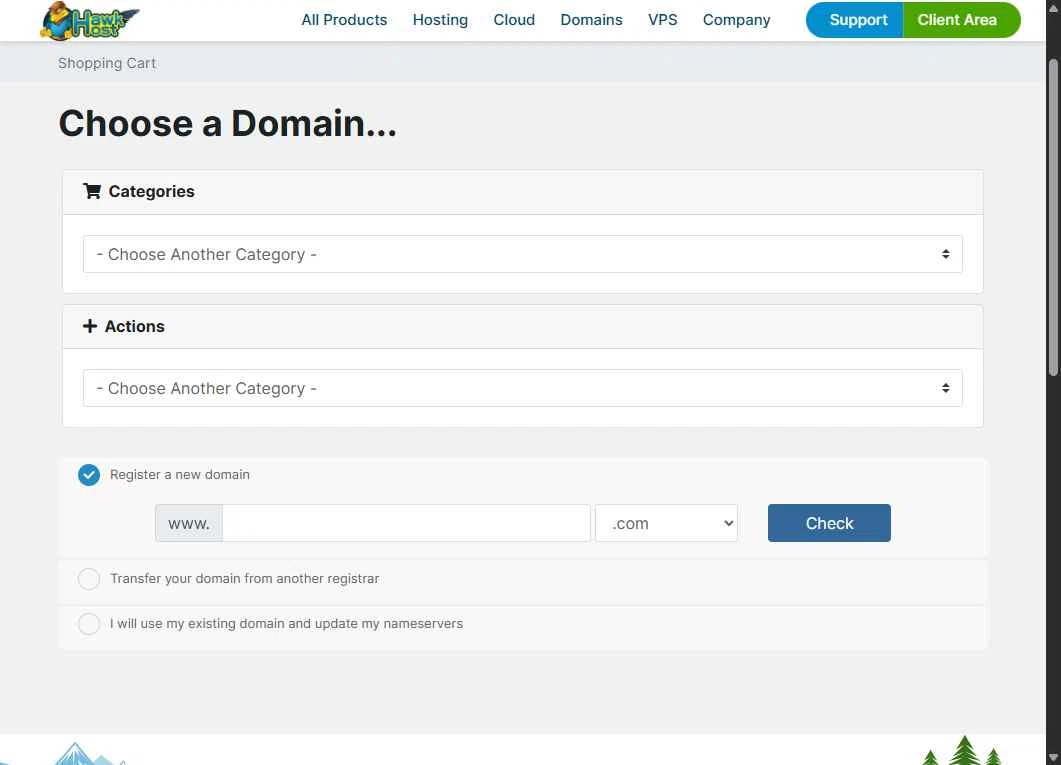Open the .com extension dropdown
Viewport: 1061px width, 765px height.
667,523
